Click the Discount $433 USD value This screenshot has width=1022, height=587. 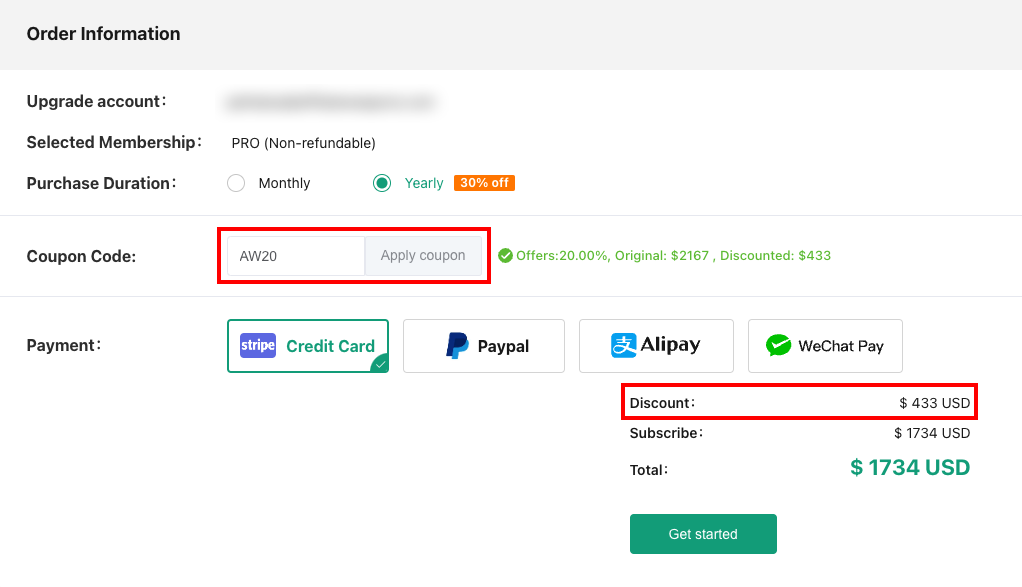[x=934, y=403]
